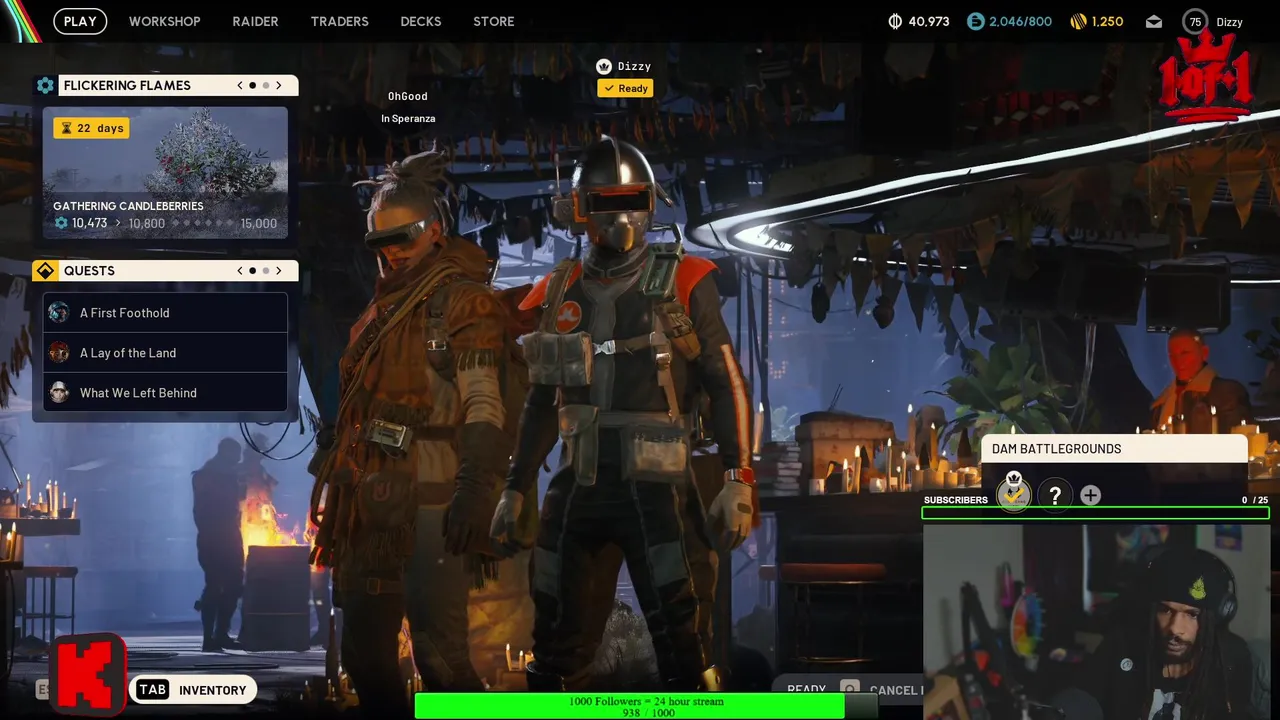
Task: Go to the TRADERS tab
Action: (x=339, y=21)
